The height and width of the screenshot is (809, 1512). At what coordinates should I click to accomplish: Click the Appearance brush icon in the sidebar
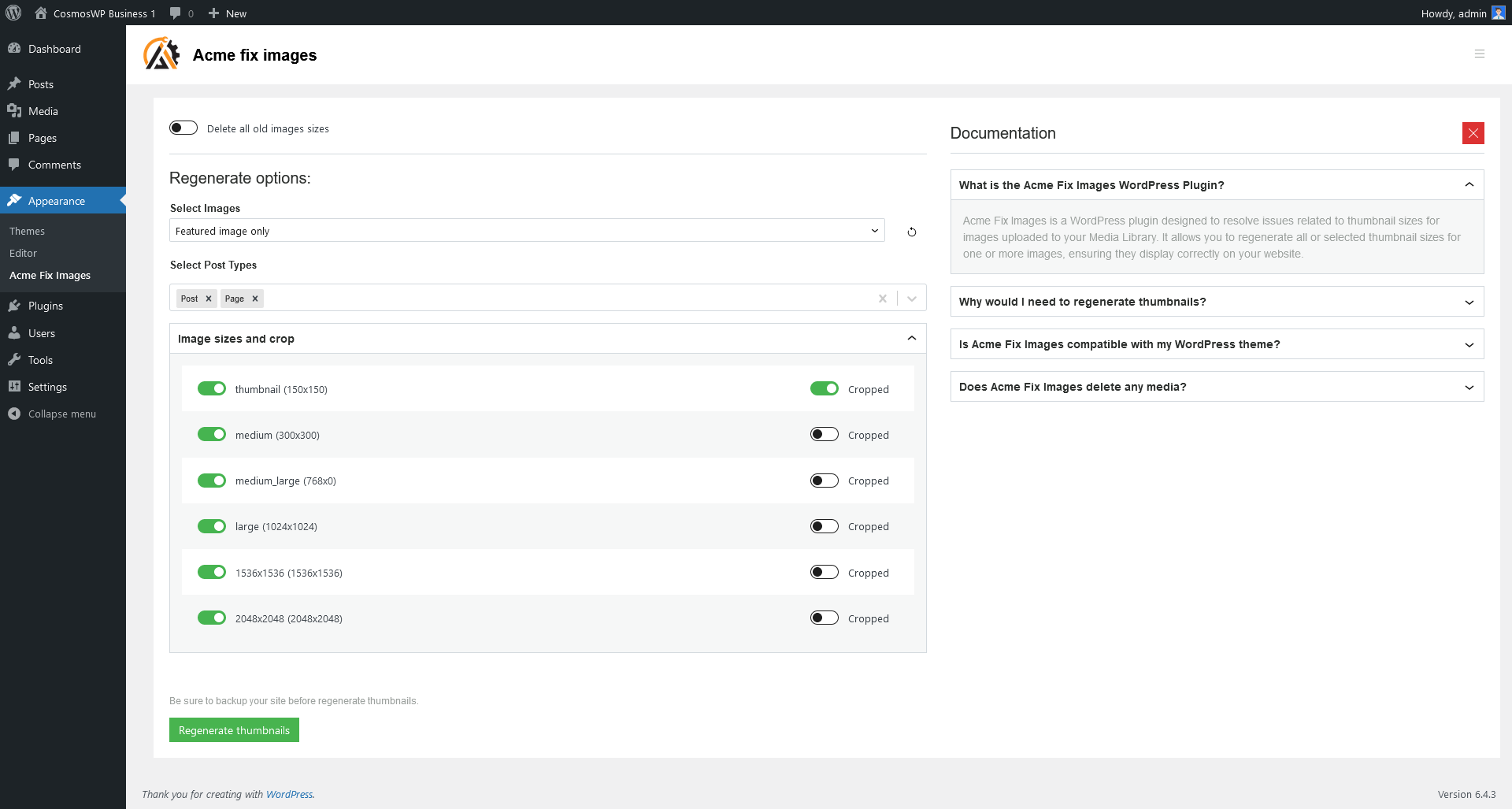coord(14,200)
